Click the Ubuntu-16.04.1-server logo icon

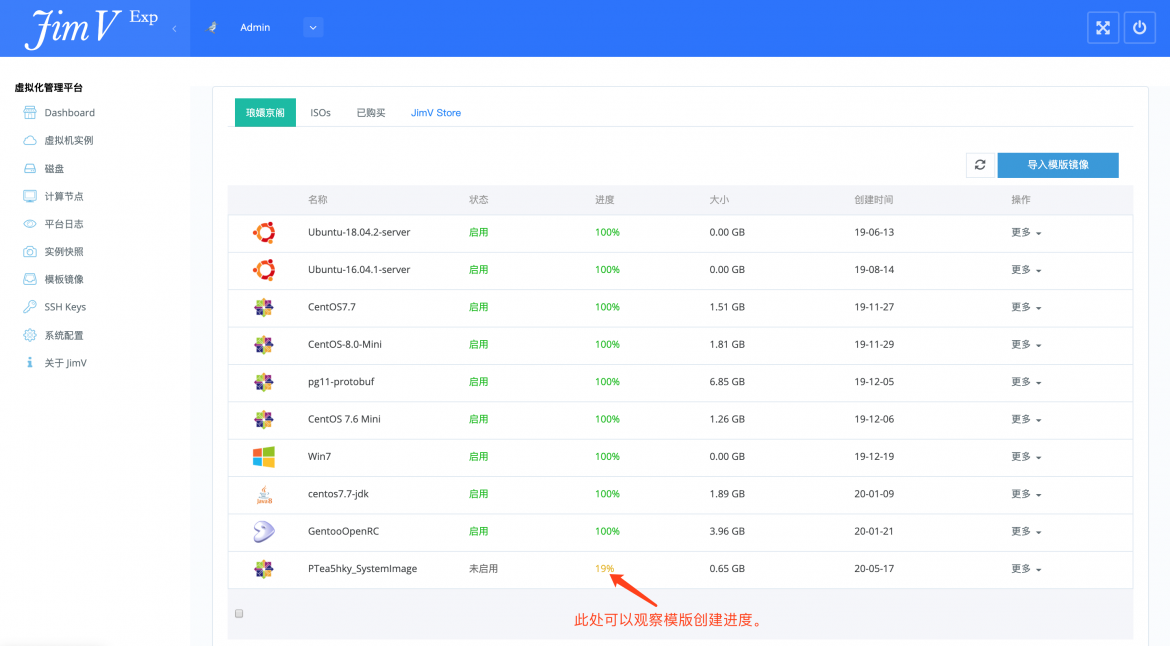tap(264, 270)
